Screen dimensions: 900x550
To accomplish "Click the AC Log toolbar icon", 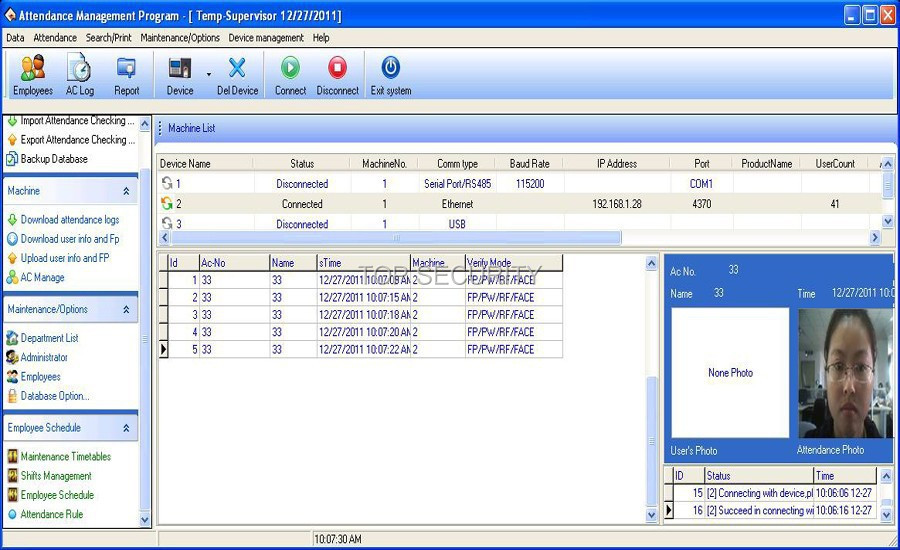I will 80,75.
